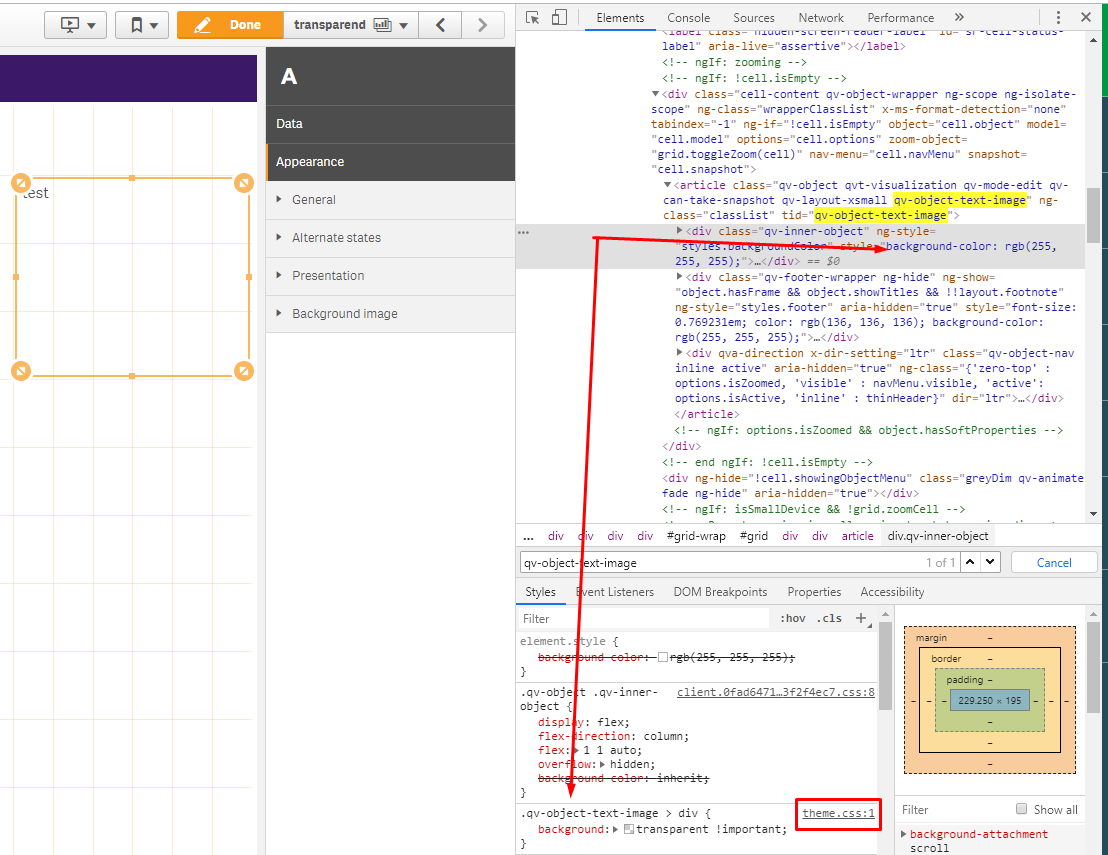
Task: Open the theme.css:1 source link
Action: coord(838,814)
